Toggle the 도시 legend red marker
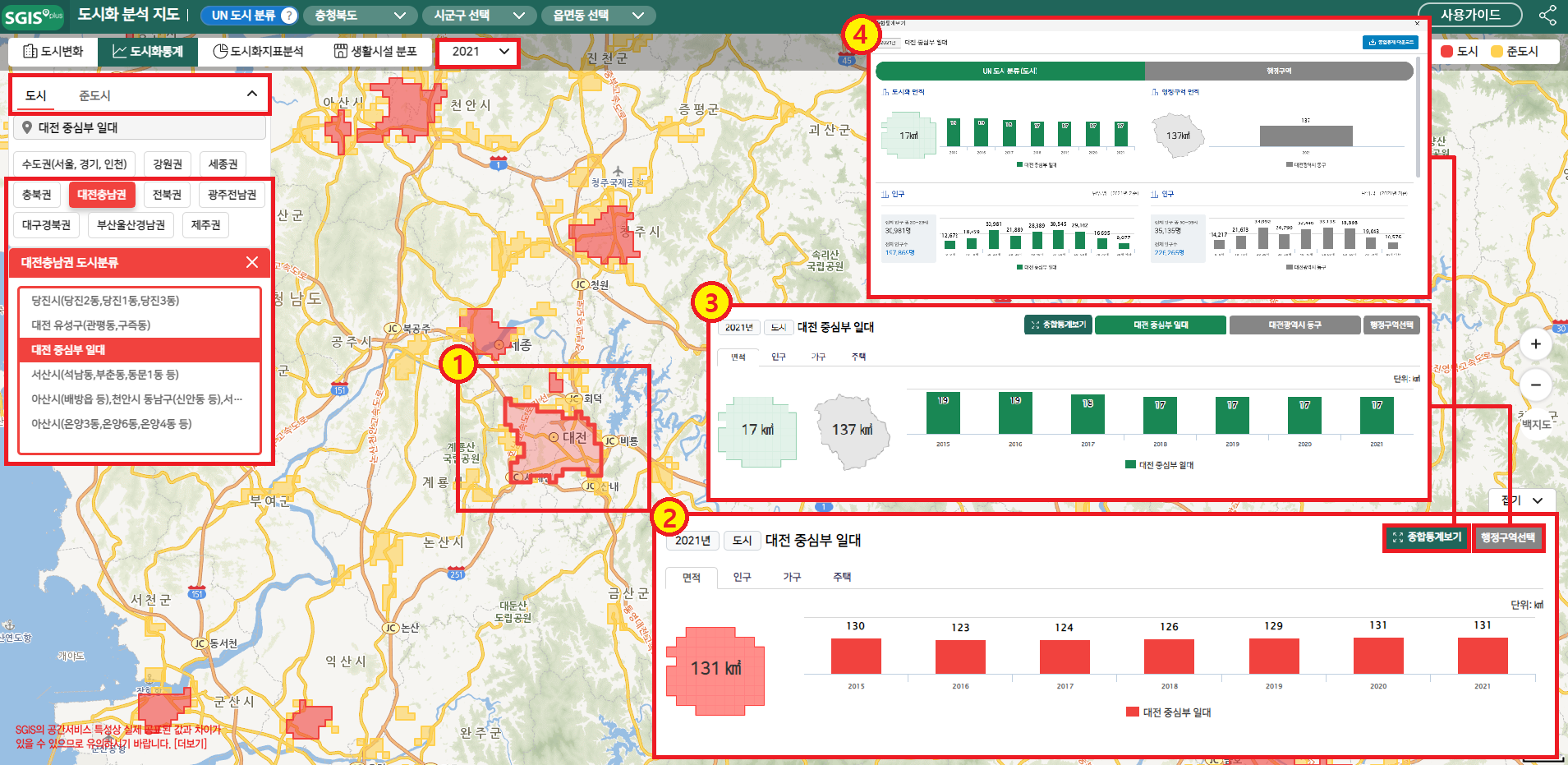This screenshot has width=1568, height=765. (1447, 51)
